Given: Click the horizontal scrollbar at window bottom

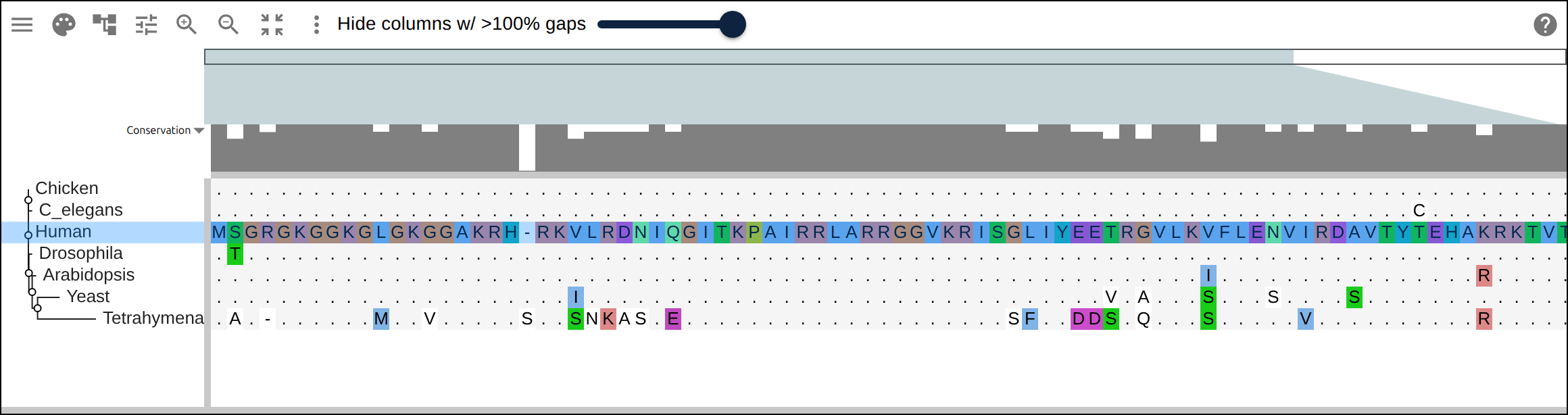Looking at the screenshot, I should pyautogui.click(x=784, y=410).
